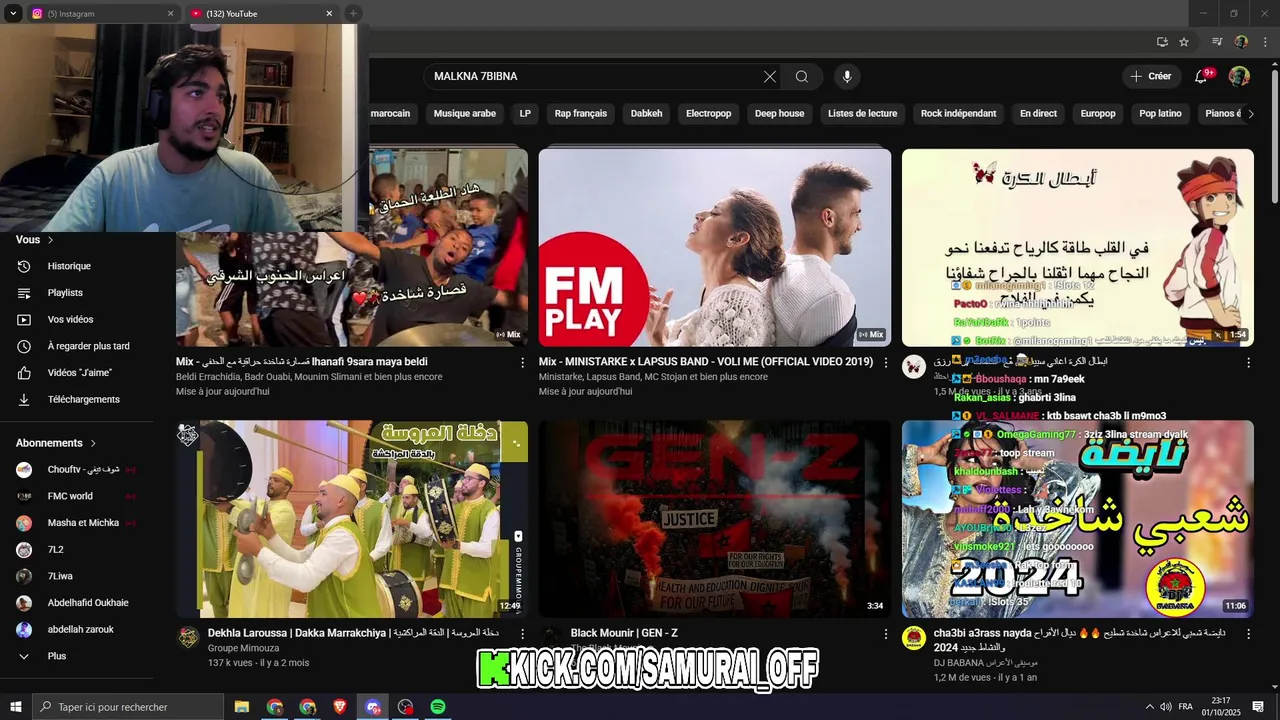Select the En direct filter chip
1280x720 pixels.
[x=1038, y=114]
